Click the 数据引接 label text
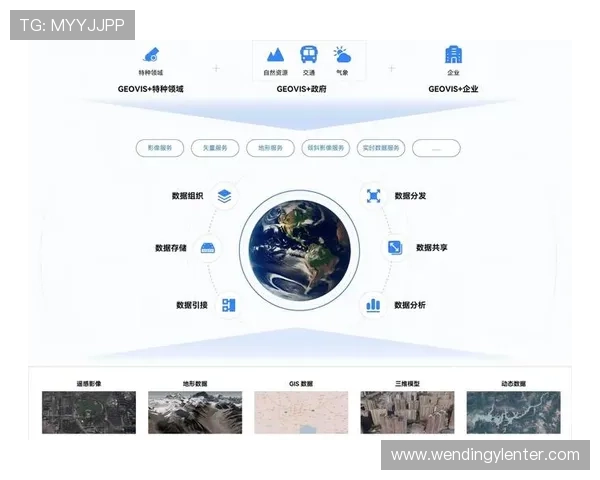Screen dimensions: 600x480 point(192,305)
